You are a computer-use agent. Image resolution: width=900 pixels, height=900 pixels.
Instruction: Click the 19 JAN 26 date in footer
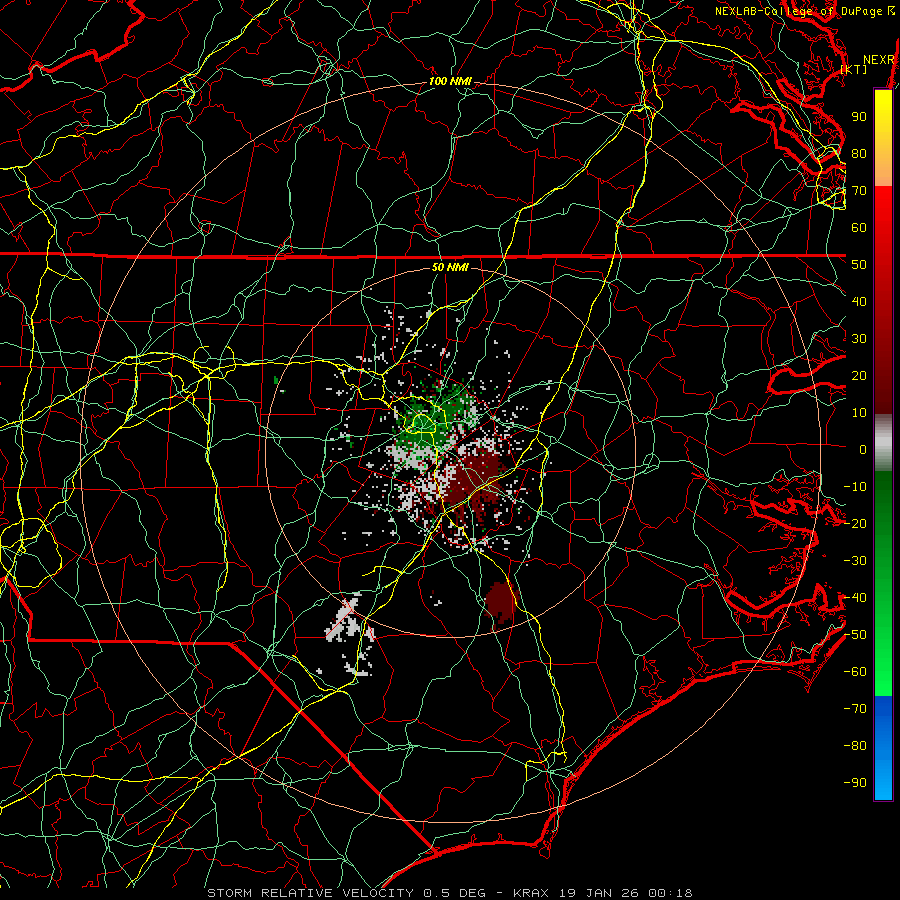coord(598,893)
